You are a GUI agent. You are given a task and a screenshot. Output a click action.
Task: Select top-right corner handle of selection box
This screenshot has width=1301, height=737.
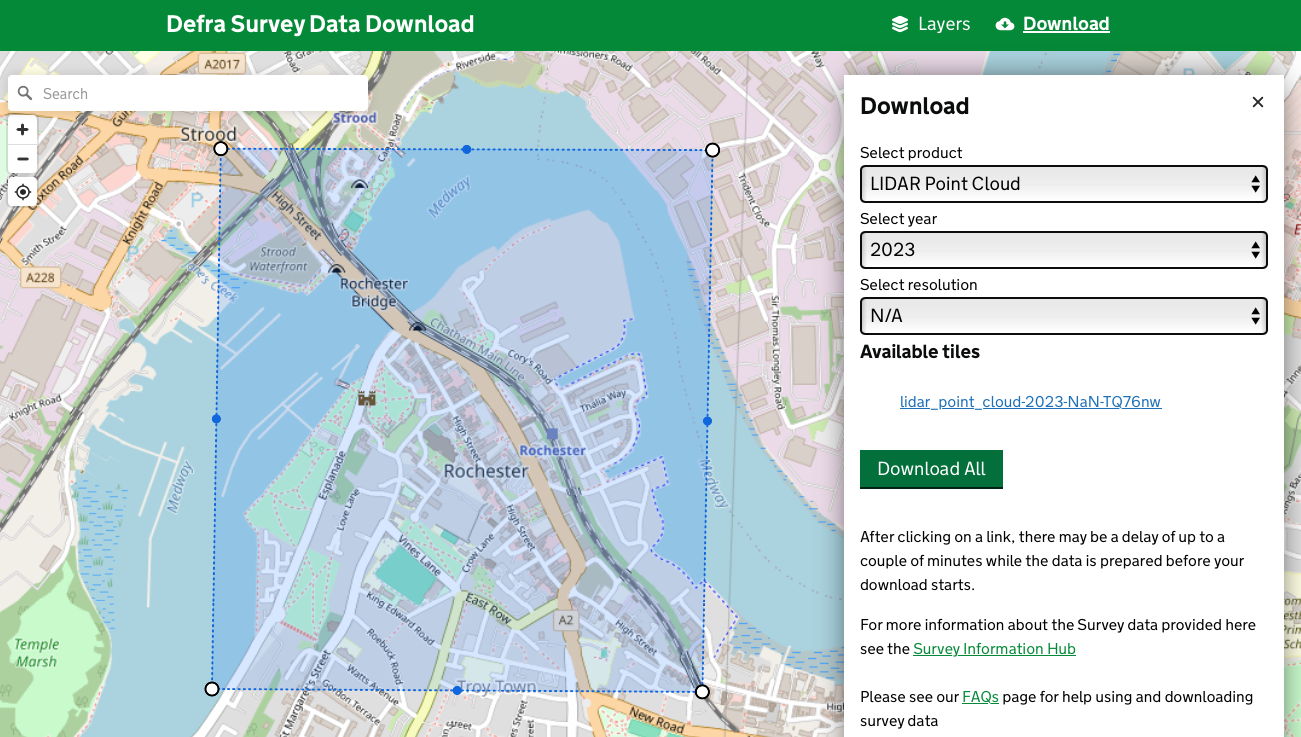712,150
